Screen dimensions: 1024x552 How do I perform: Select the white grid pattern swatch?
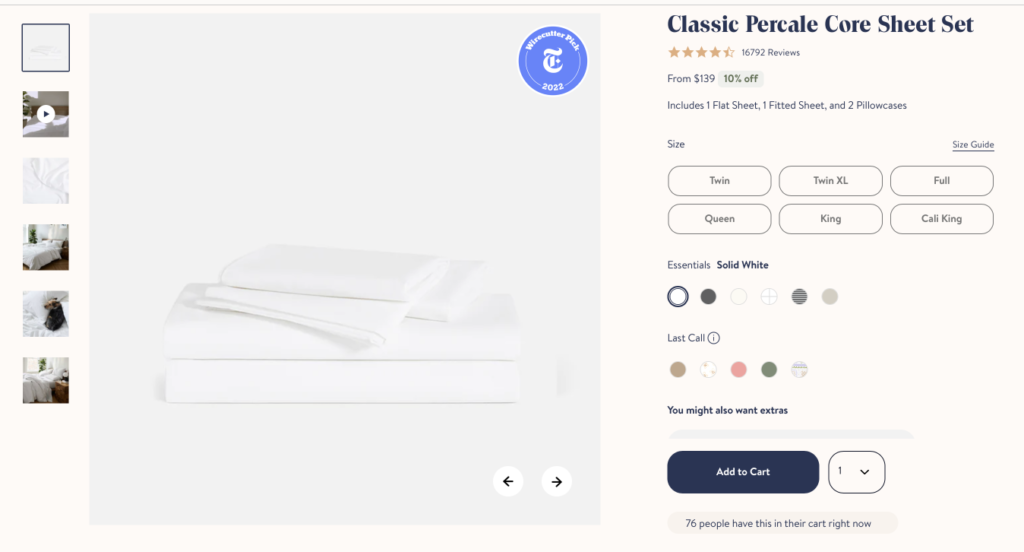(769, 296)
